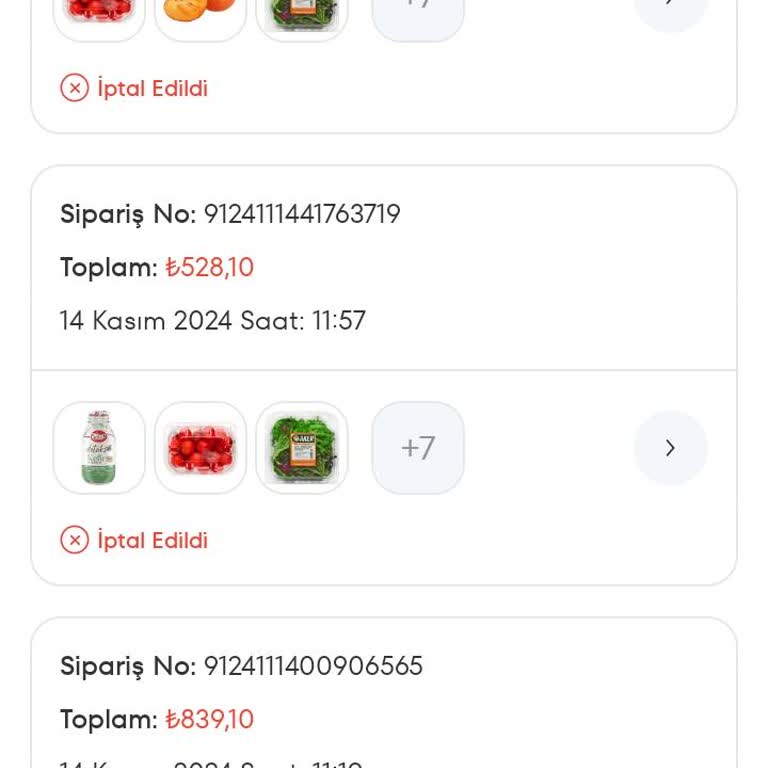Expand order 9124111441763719 details with chevron arrow
The height and width of the screenshot is (768, 768).
670,447
